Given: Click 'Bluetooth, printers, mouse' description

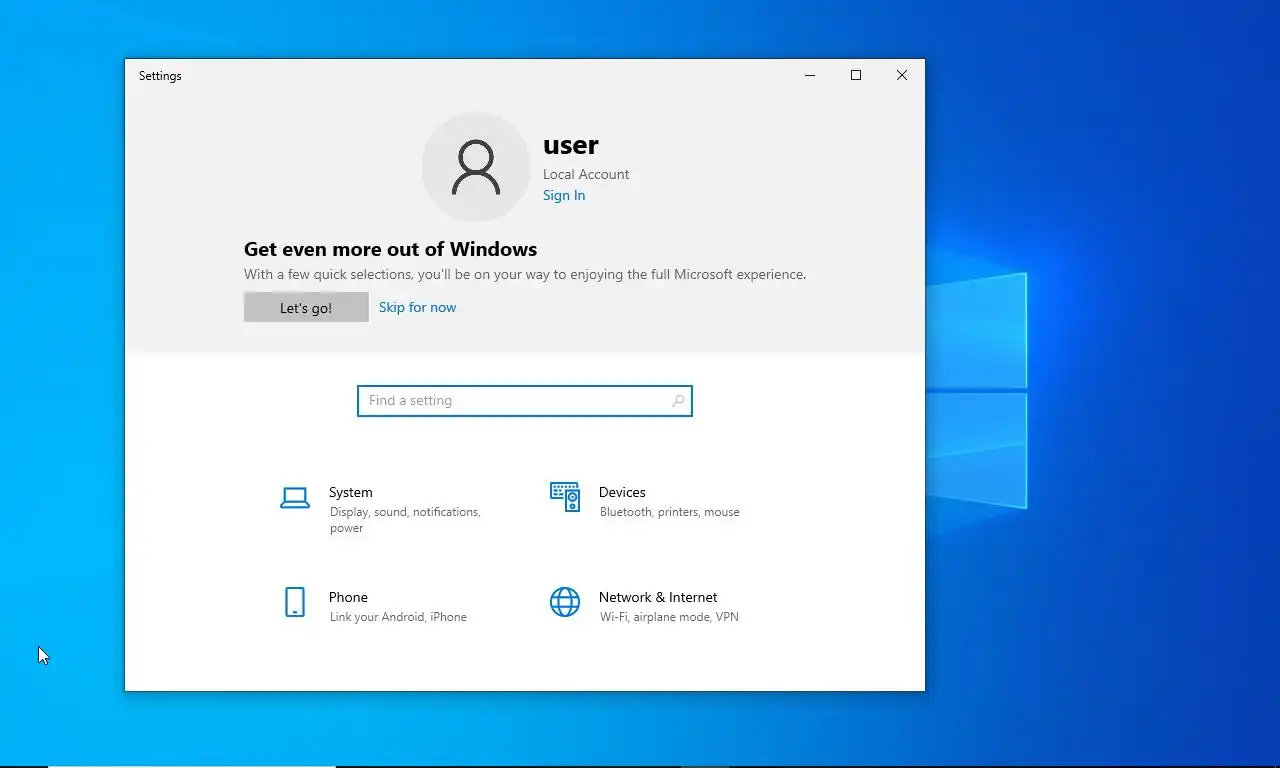Looking at the screenshot, I should click(x=670, y=512).
